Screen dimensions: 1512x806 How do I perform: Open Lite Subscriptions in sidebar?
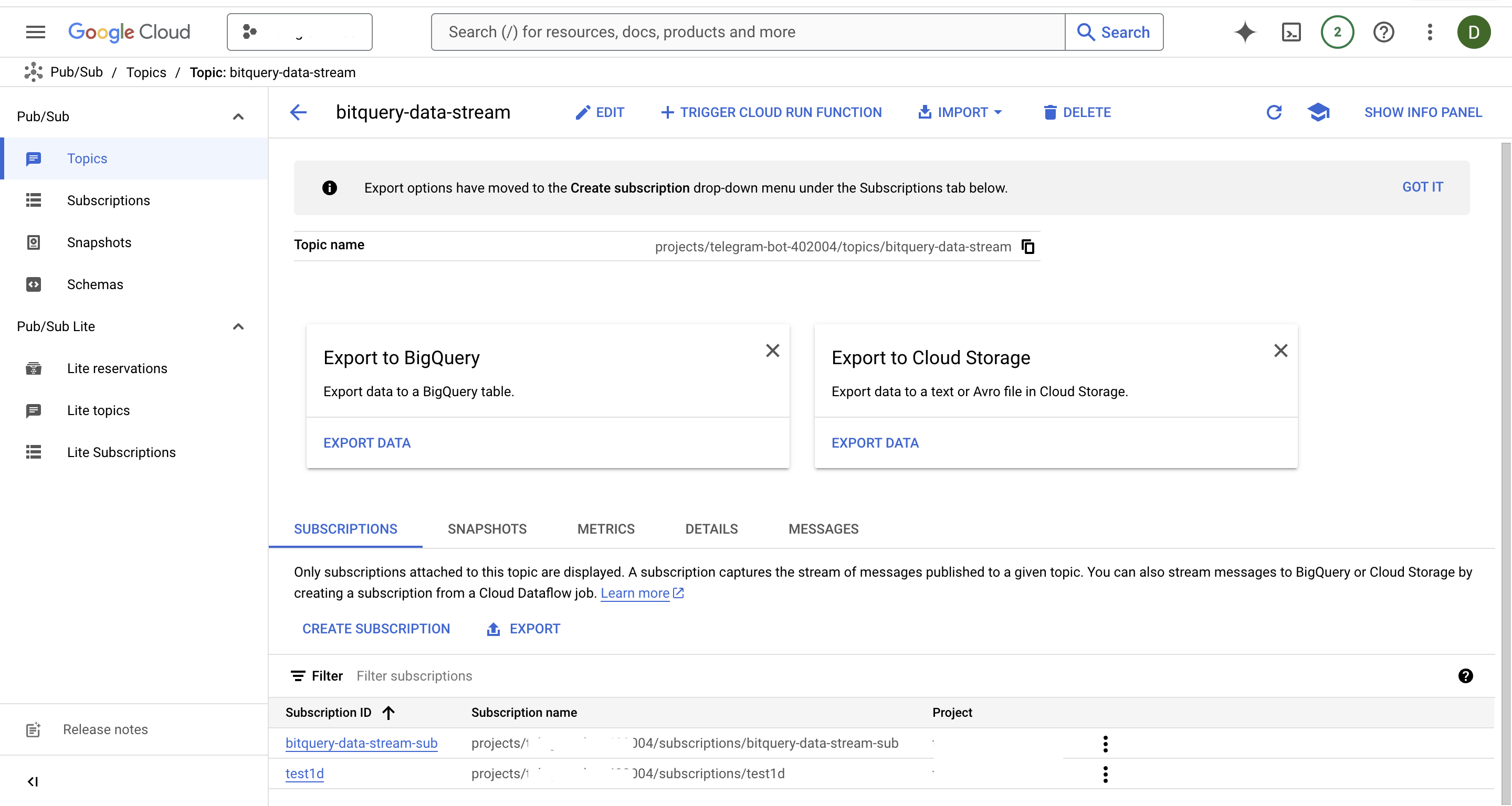pyautogui.click(x=134, y=452)
